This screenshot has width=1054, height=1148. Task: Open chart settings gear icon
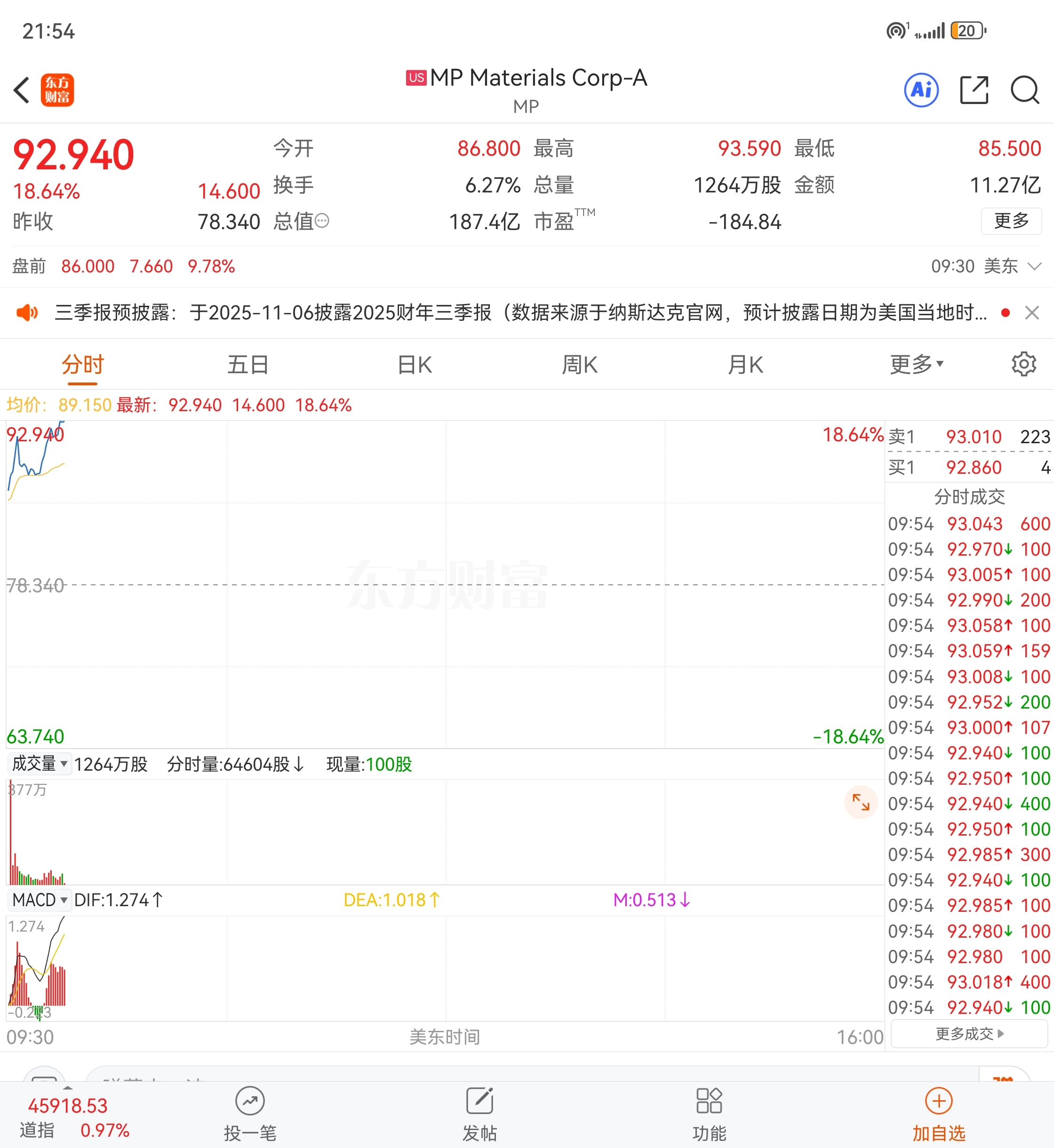point(1023,364)
